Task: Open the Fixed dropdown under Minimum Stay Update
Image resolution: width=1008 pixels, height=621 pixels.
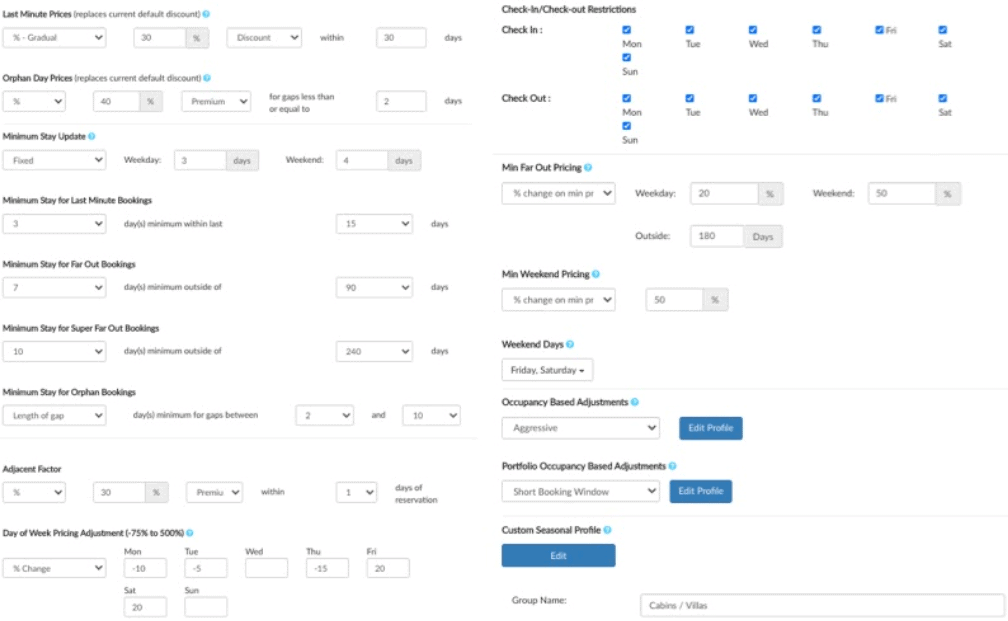Action: (x=55, y=160)
